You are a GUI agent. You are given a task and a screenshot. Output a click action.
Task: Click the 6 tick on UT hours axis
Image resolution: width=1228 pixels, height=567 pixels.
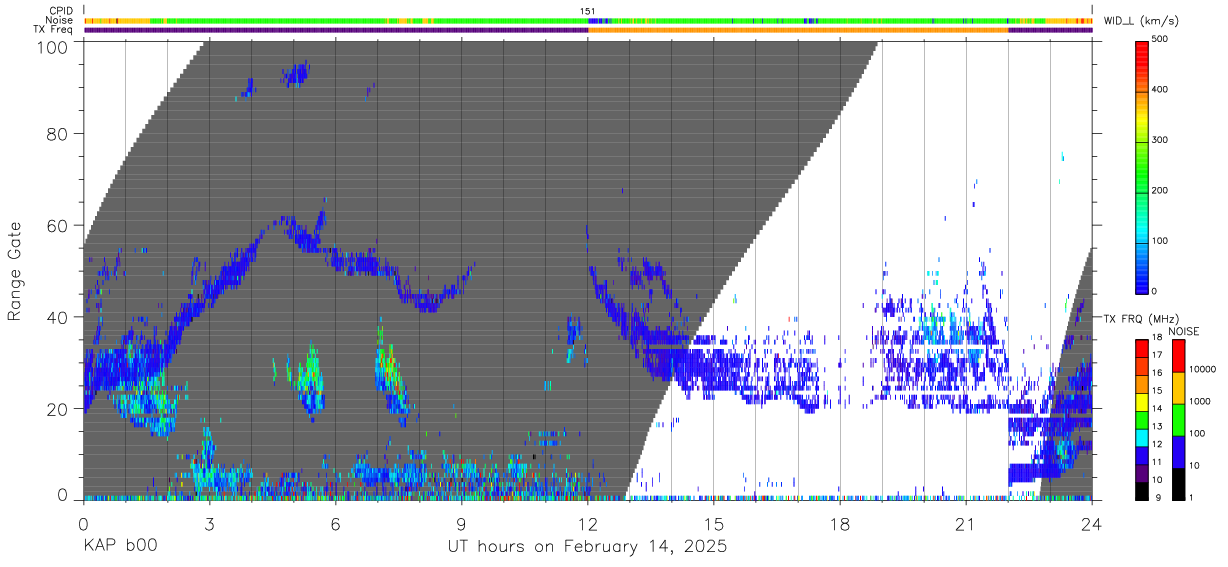pyautogui.click(x=335, y=525)
